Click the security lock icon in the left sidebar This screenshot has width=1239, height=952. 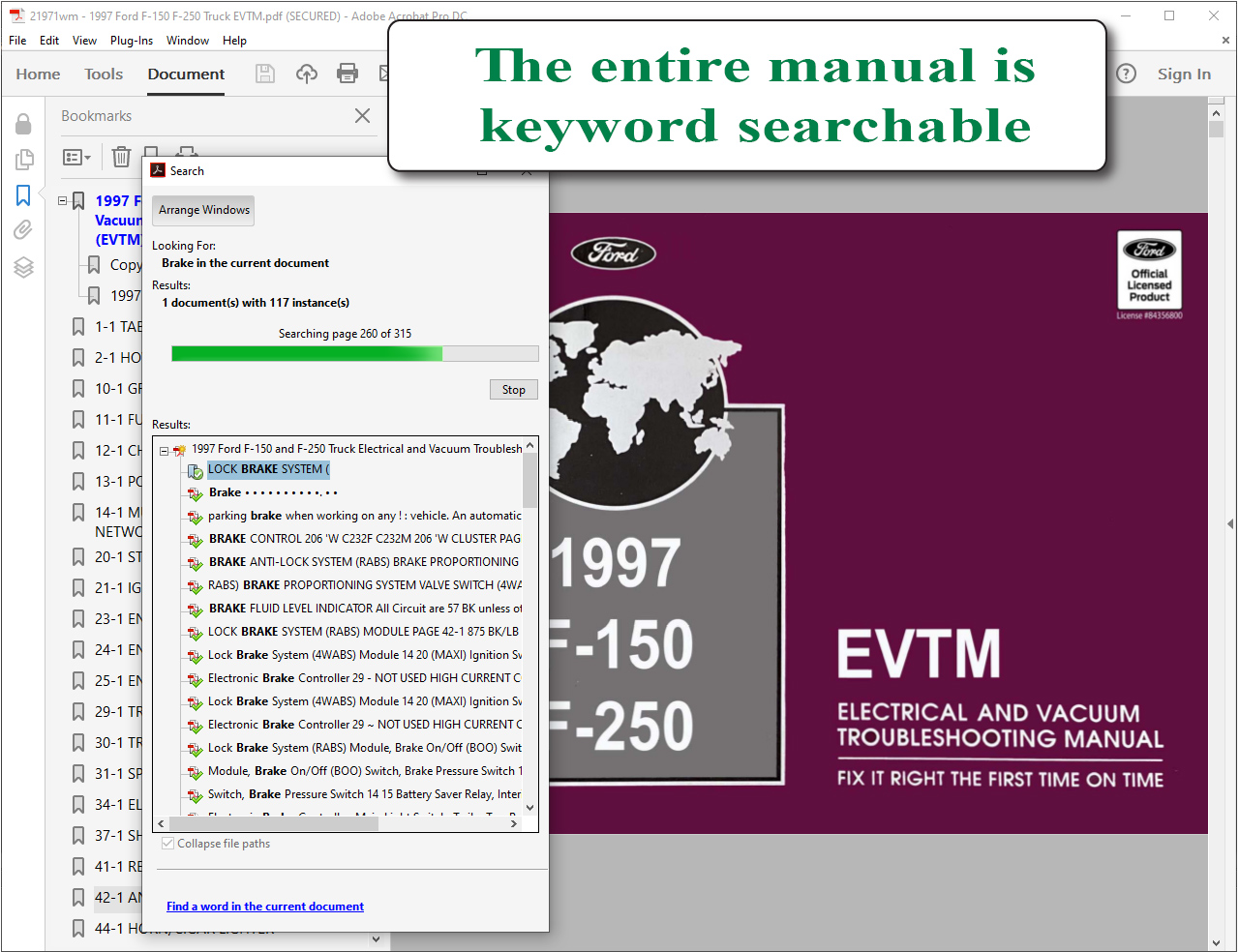coord(23,124)
